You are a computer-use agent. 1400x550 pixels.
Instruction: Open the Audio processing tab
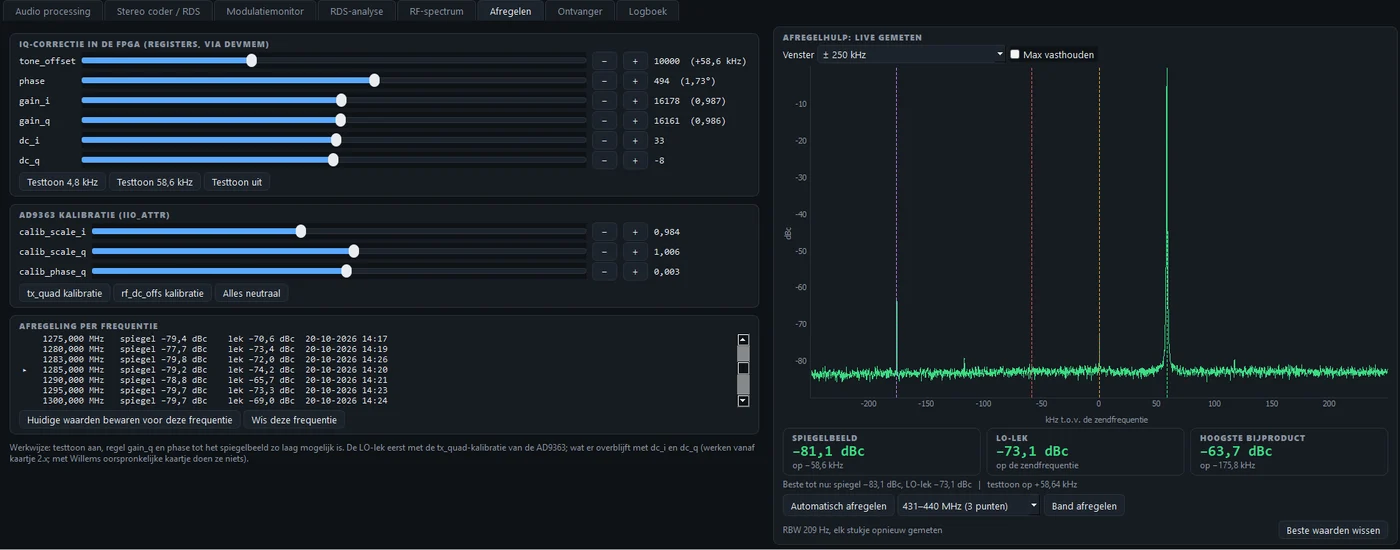(53, 11)
